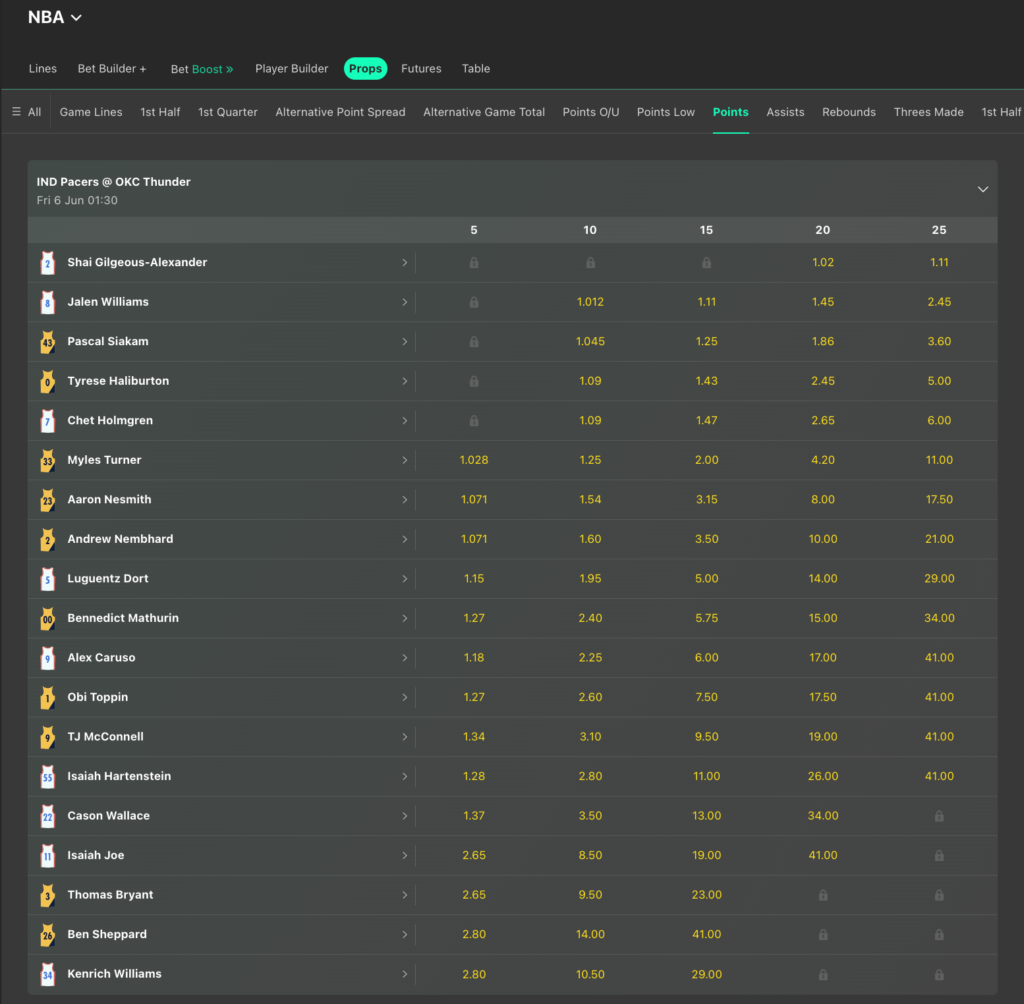Select the Rebounds filter

[x=848, y=112]
